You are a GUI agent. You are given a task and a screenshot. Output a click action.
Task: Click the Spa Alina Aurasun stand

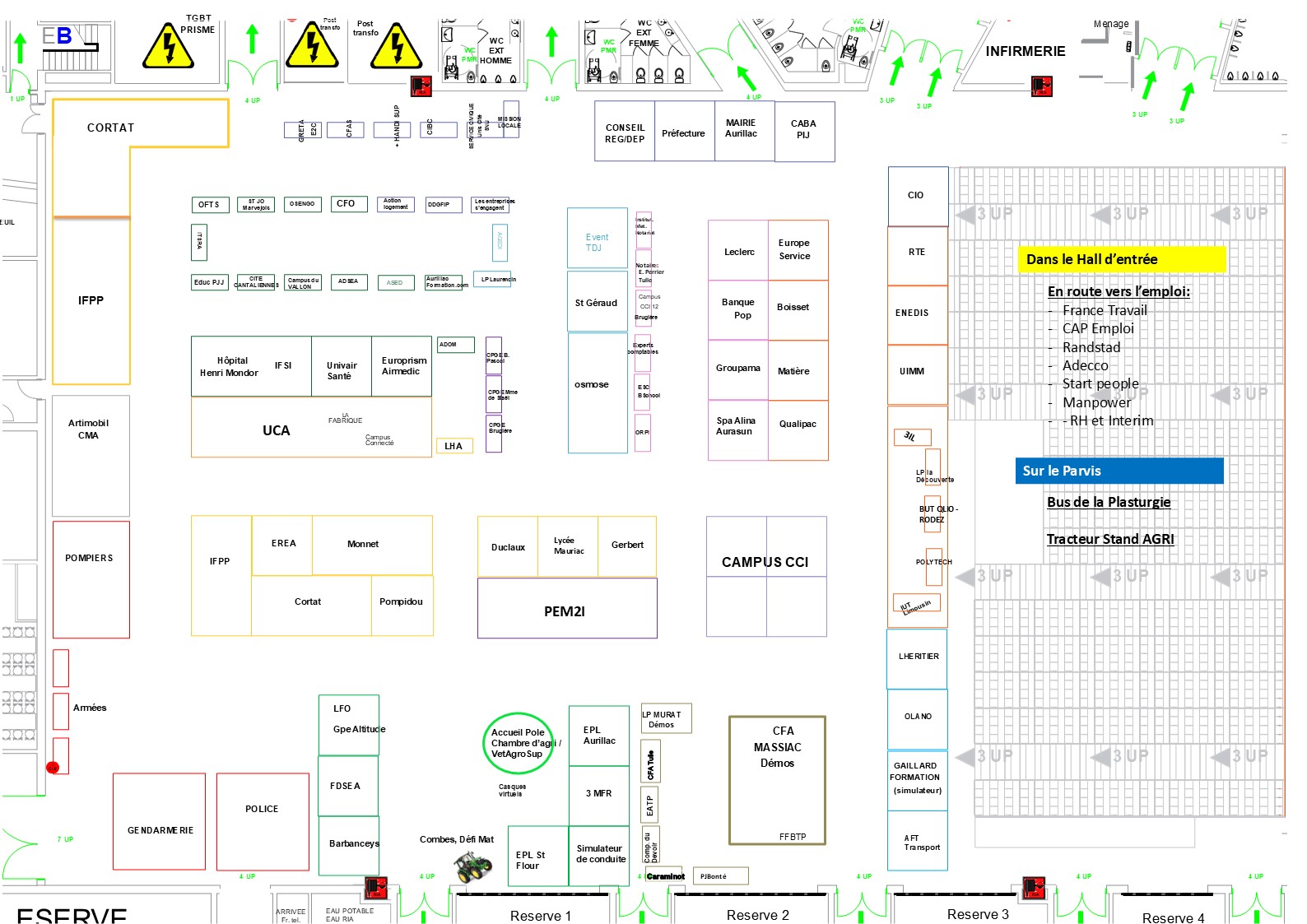[738, 429]
